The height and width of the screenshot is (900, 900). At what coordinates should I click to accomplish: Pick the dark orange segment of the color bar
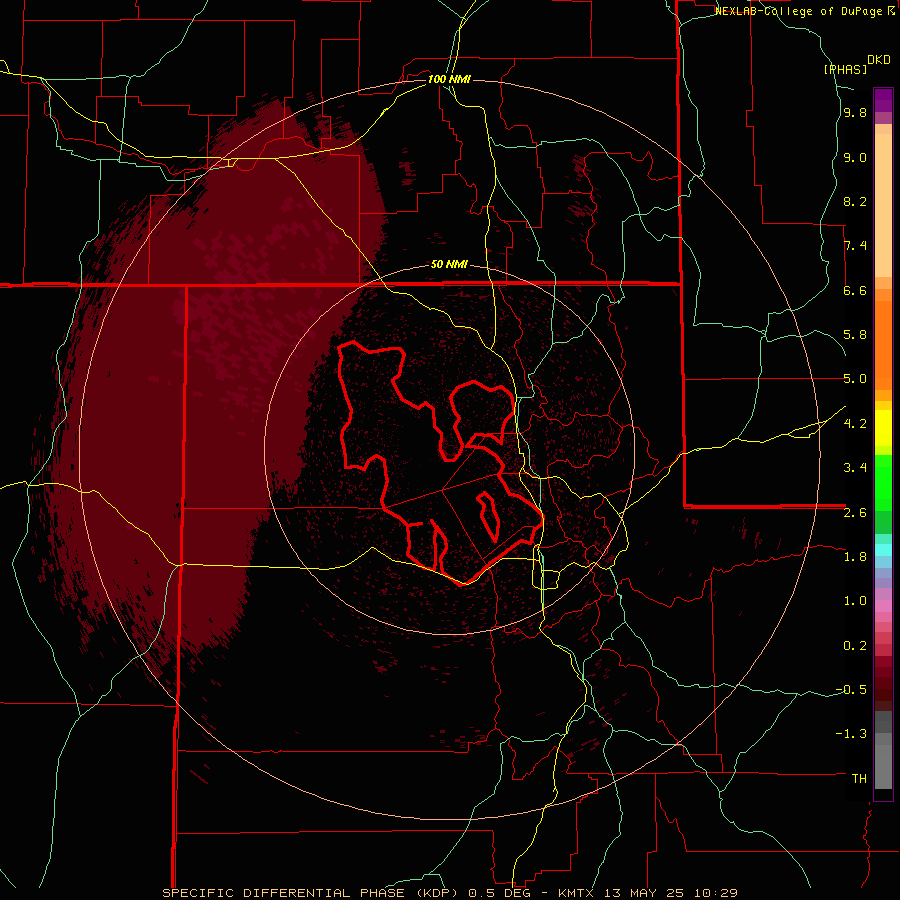pos(883,345)
